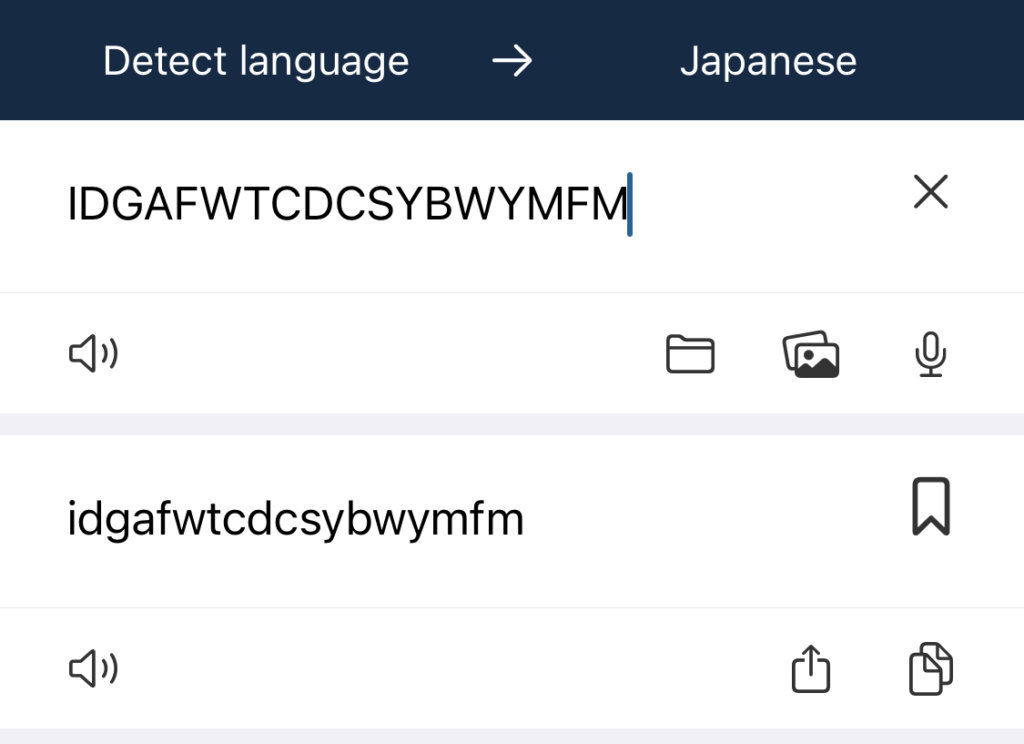1024x744 pixels.
Task: Open the Japanese target language selector
Action: 768,62
